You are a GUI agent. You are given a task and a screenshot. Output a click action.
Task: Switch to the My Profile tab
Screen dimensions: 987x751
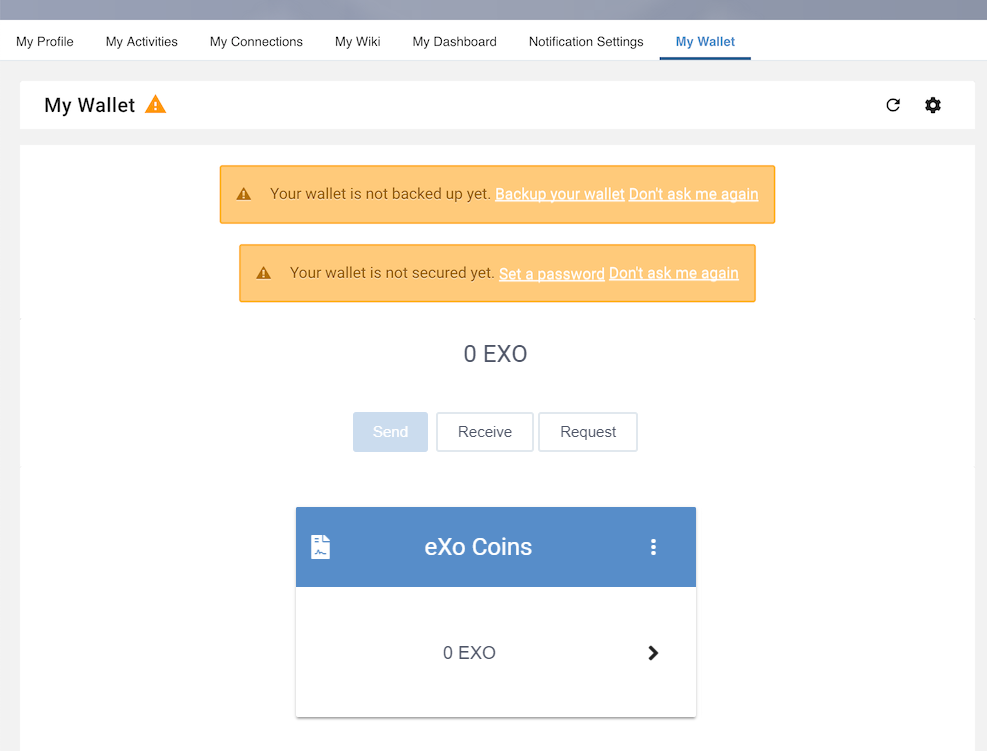pos(45,42)
